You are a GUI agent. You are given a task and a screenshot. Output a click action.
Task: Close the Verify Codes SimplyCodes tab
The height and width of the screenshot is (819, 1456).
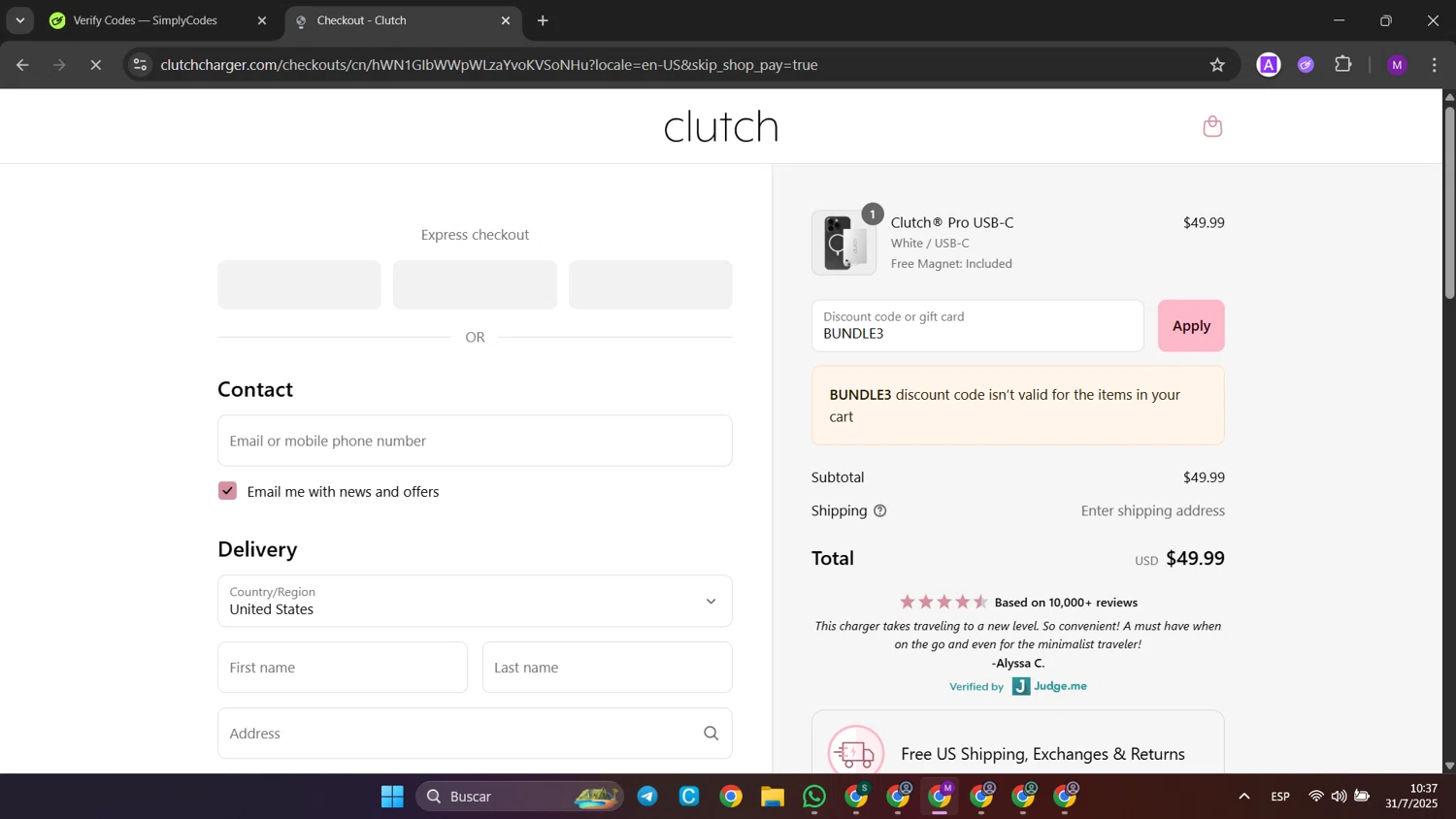[262, 20]
